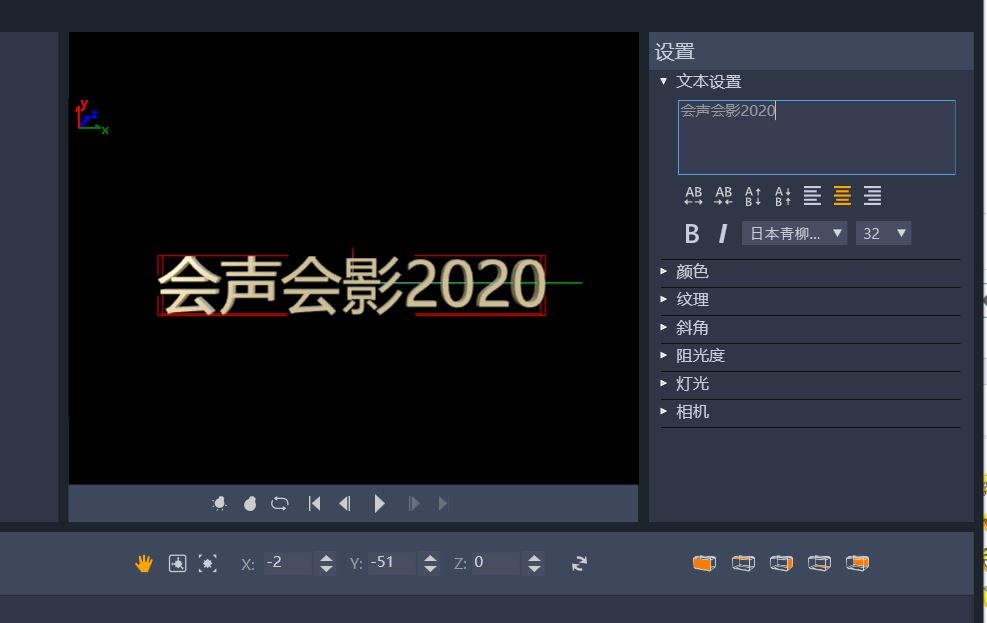
Task: Click the blob-shaped icon beside the loop button
Action: (250, 503)
